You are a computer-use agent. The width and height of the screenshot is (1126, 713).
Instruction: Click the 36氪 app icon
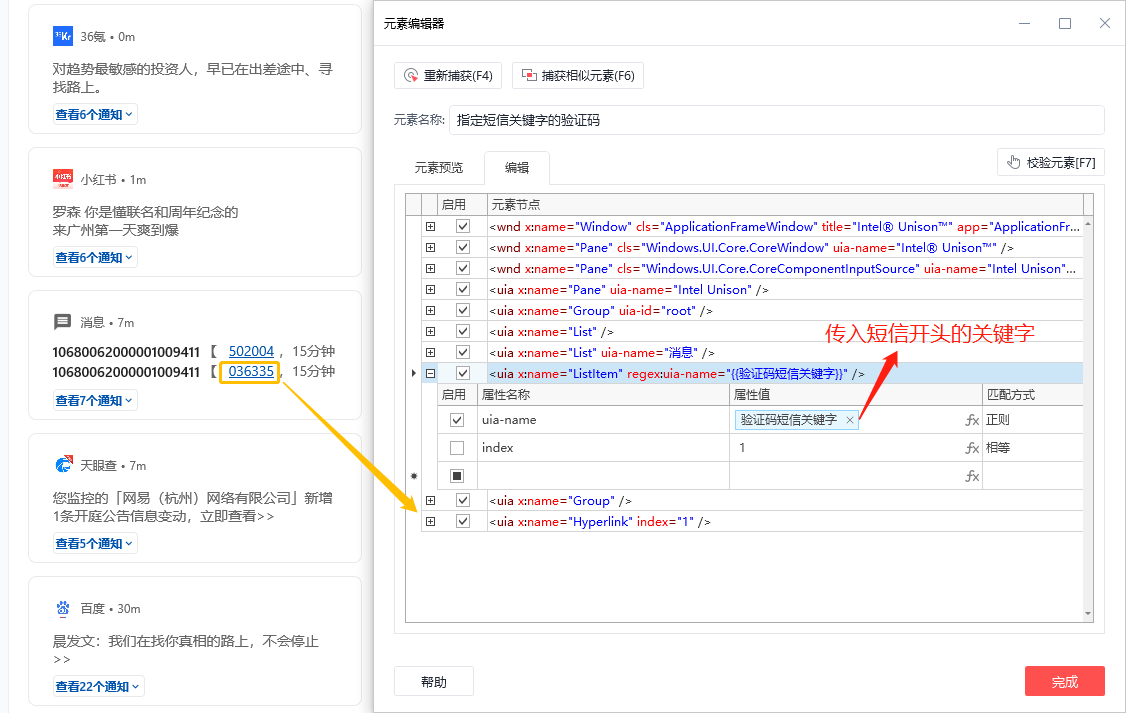[x=63, y=36]
